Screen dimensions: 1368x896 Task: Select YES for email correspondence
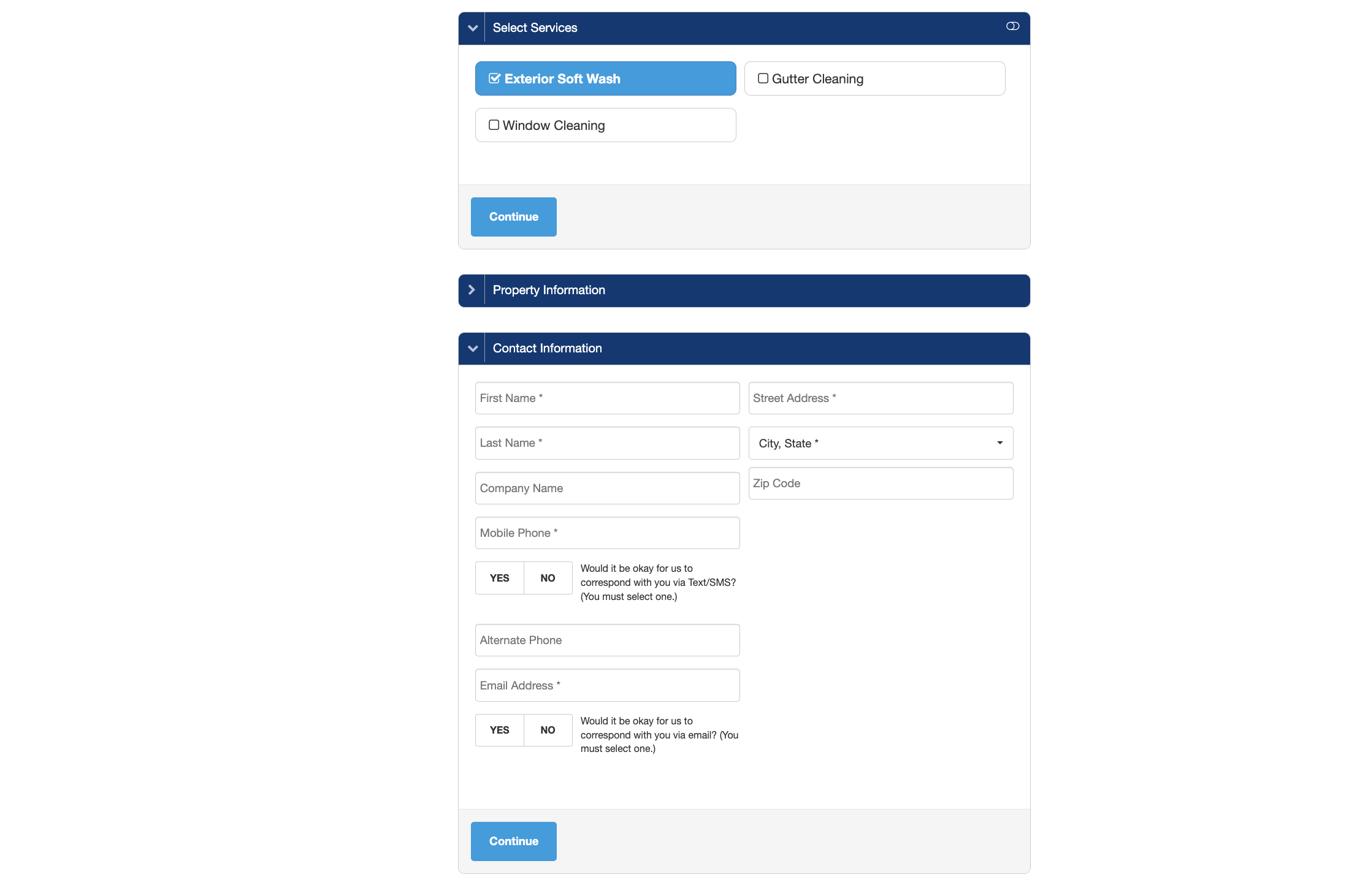pos(499,730)
